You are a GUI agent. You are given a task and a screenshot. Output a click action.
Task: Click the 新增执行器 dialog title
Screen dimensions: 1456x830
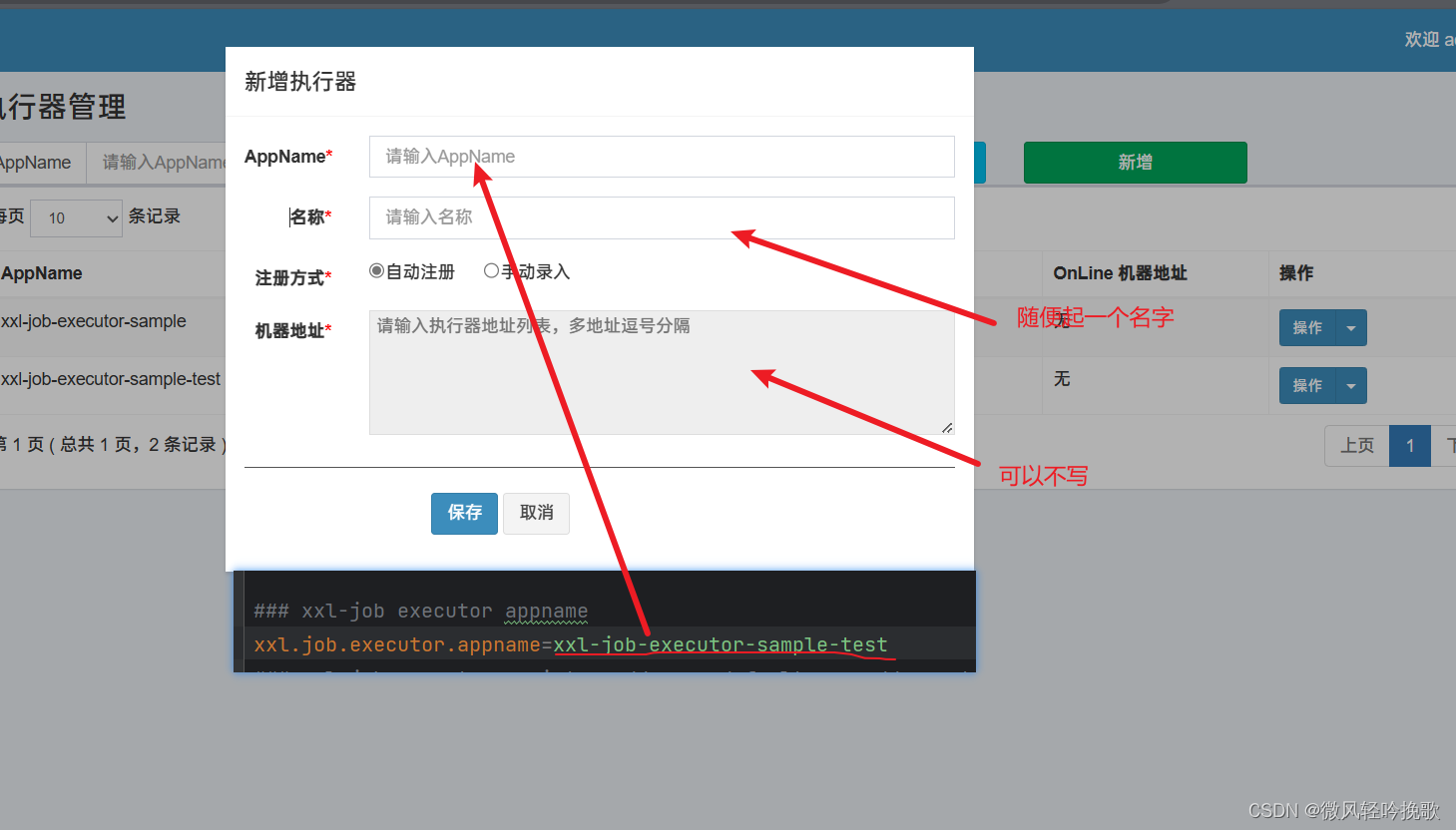(300, 82)
